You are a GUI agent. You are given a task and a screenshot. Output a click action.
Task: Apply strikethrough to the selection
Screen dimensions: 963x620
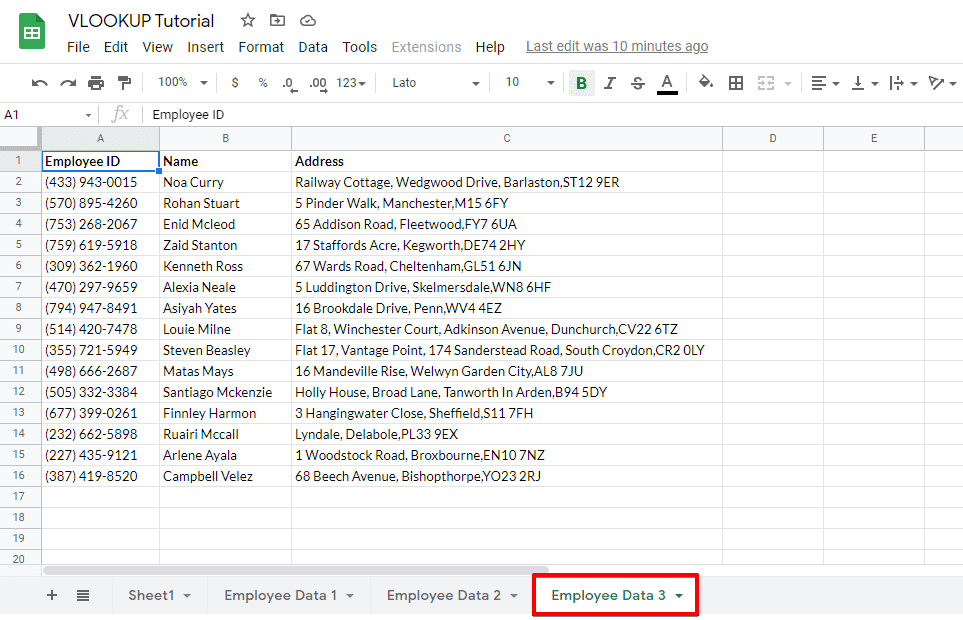coord(638,83)
